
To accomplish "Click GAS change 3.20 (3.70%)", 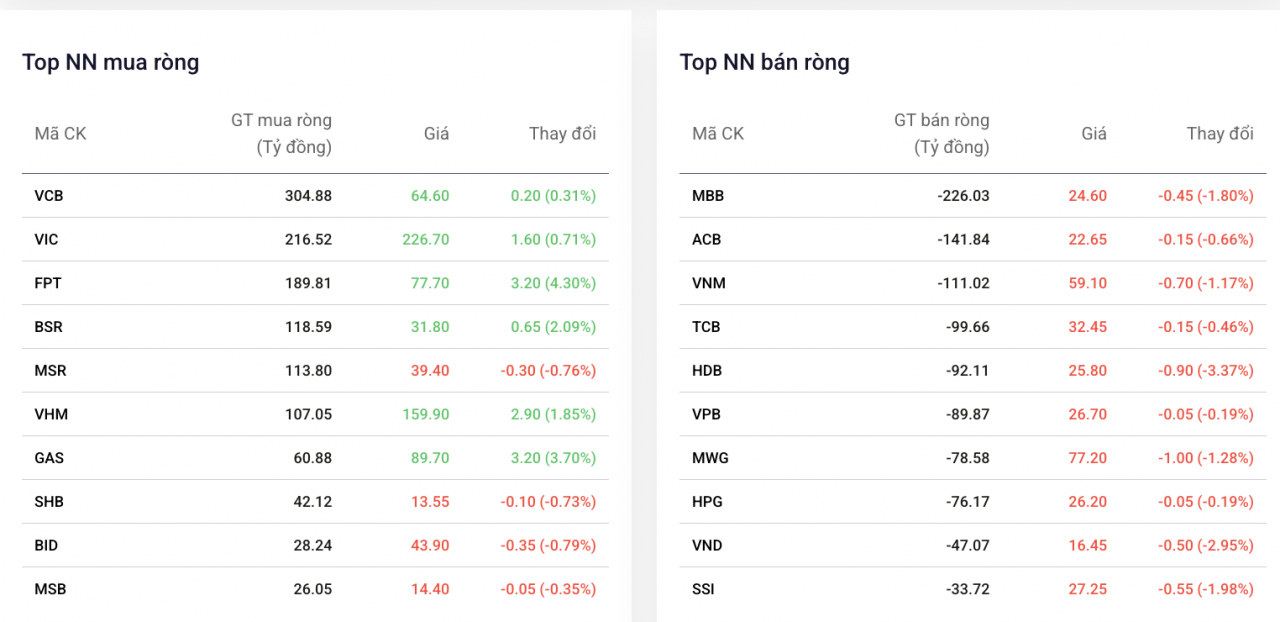I will click(553, 458).
